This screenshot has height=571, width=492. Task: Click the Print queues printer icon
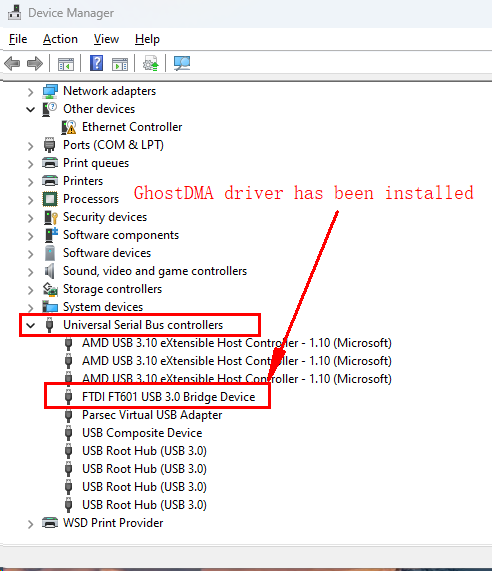click(x=50, y=163)
